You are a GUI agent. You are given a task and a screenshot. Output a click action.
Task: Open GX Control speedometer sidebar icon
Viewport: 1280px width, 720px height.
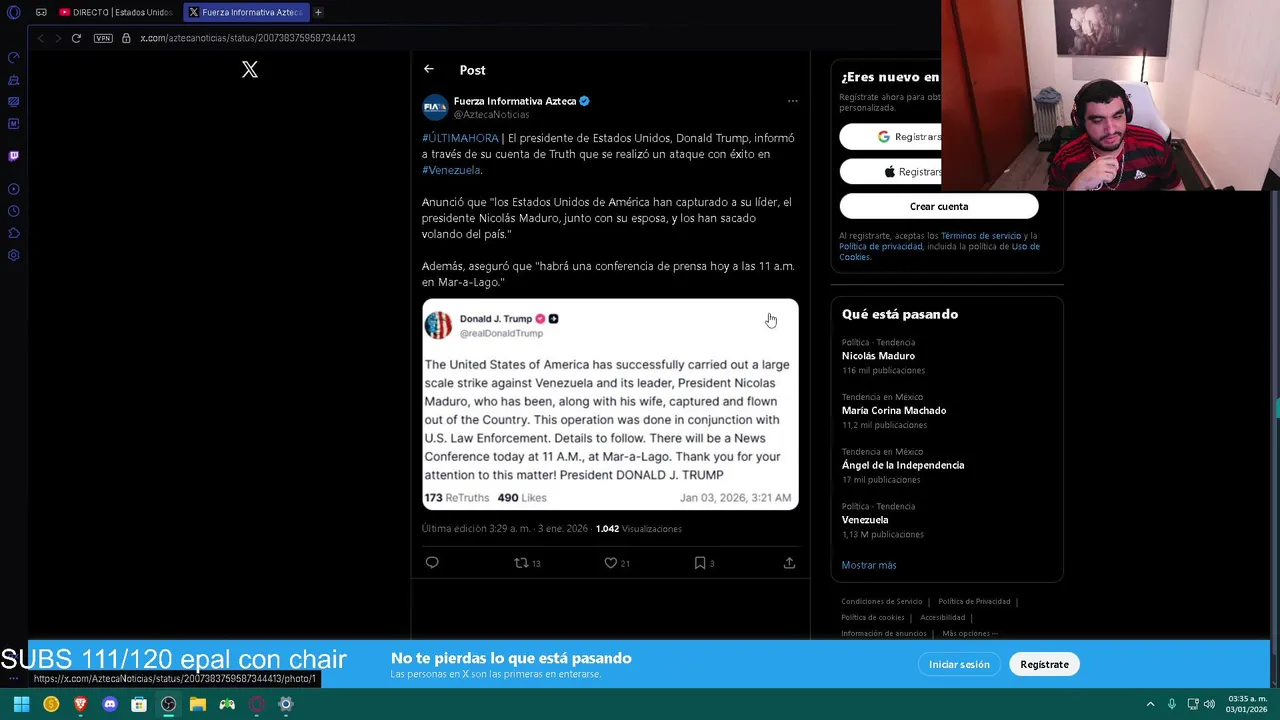pyautogui.click(x=14, y=58)
